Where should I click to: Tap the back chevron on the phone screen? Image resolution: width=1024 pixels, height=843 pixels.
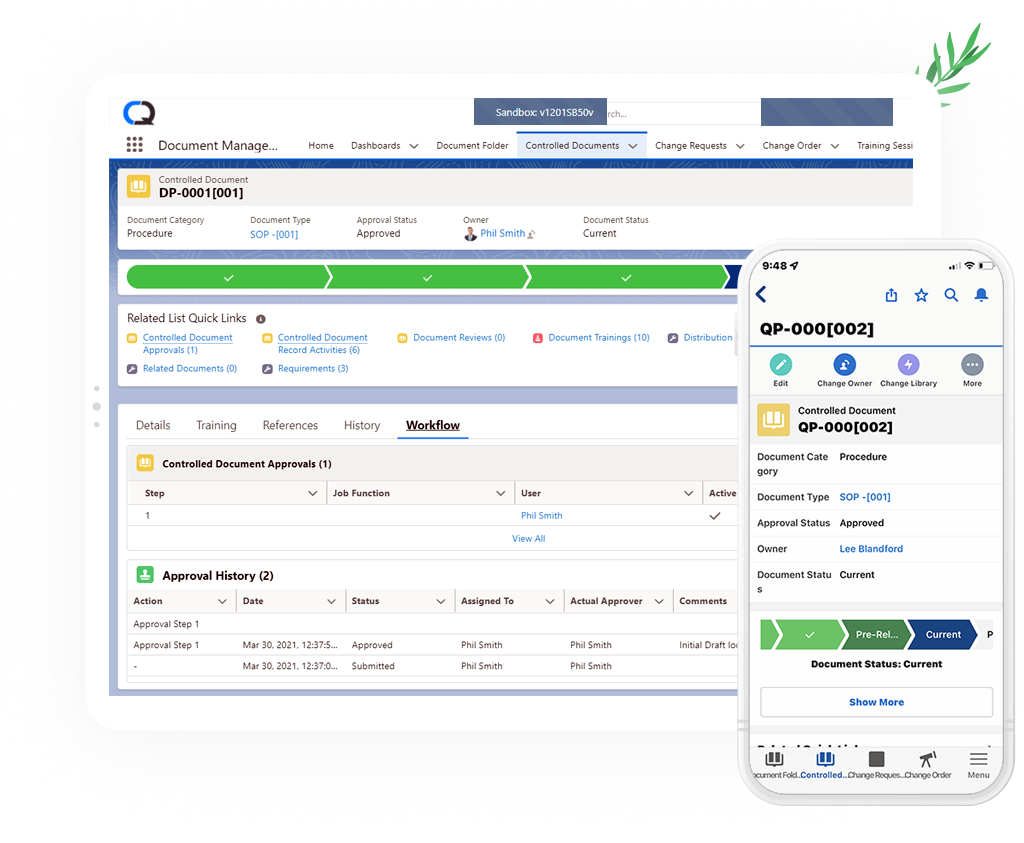(x=762, y=295)
